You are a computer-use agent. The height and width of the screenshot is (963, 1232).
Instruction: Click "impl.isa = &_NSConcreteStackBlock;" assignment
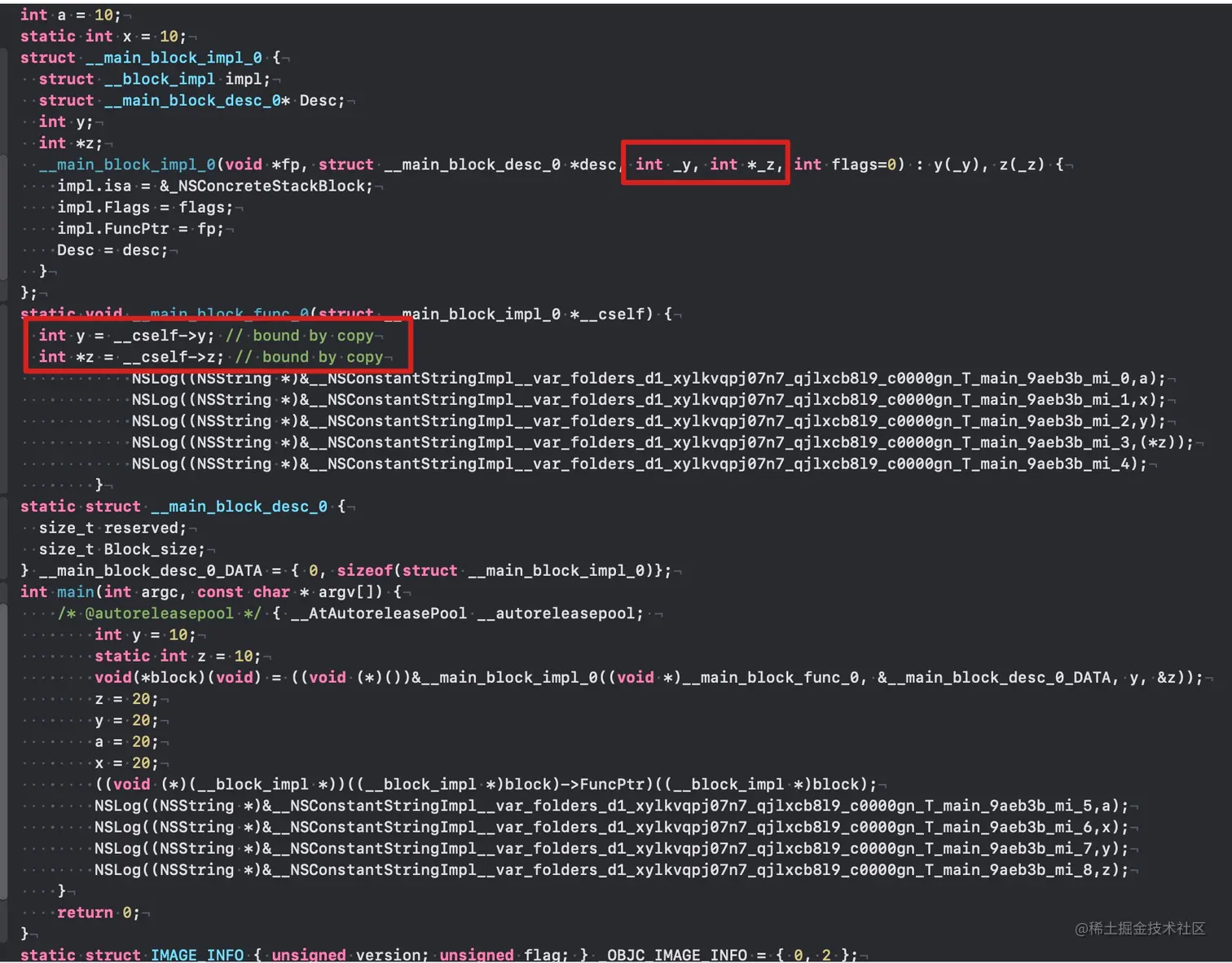(x=214, y=186)
